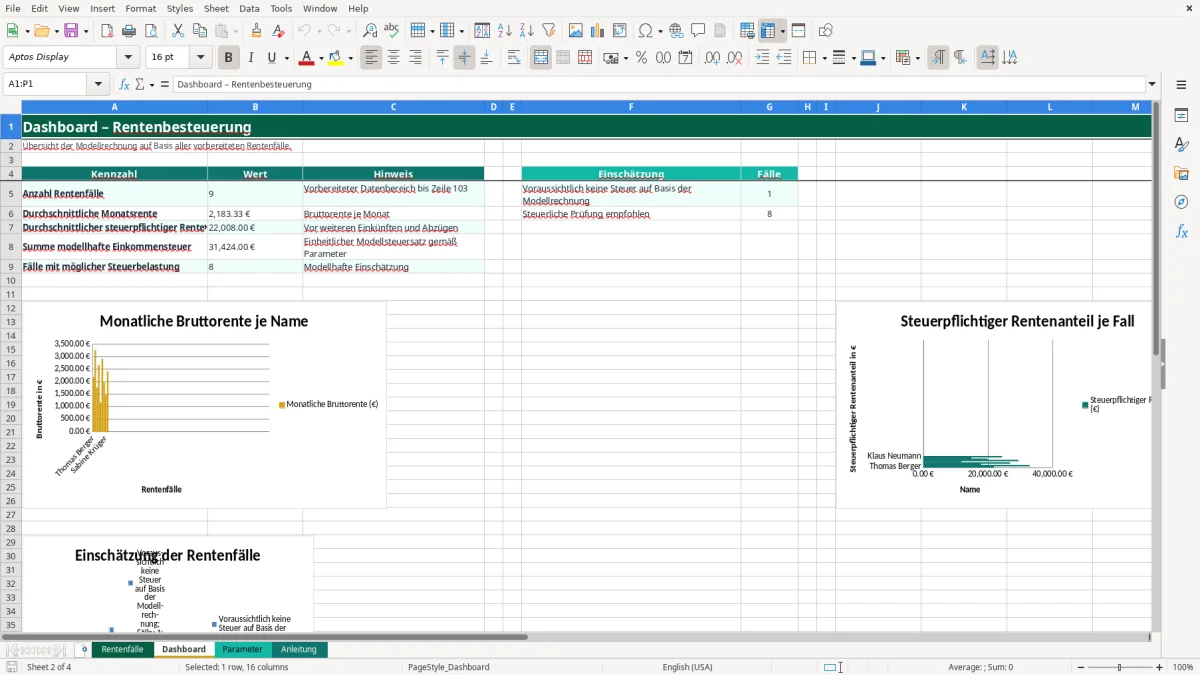The height and width of the screenshot is (675, 1200).
Task: Center text horizontally
Action: (x=394, y=58)
